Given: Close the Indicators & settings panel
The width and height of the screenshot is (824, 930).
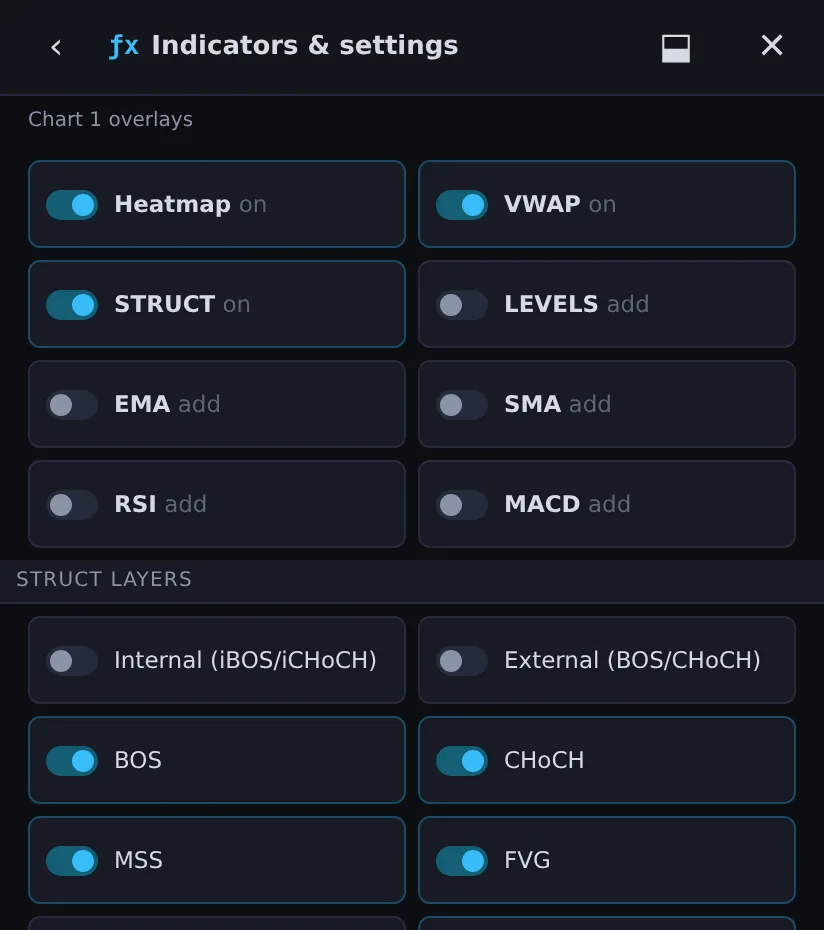Looking at the screenshot, I should click(x=772, y=45).
